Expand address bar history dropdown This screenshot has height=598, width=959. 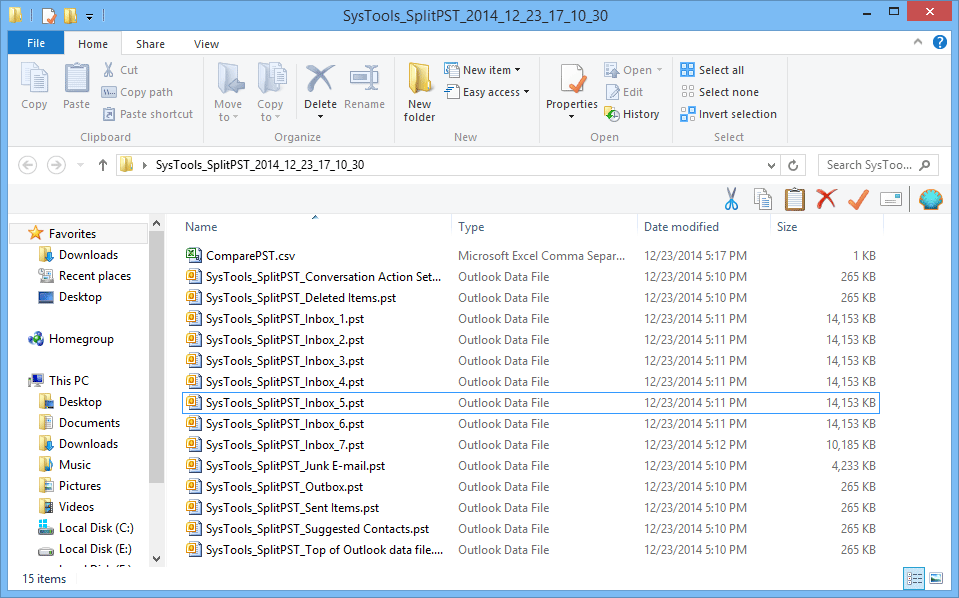tap(771, 165)
